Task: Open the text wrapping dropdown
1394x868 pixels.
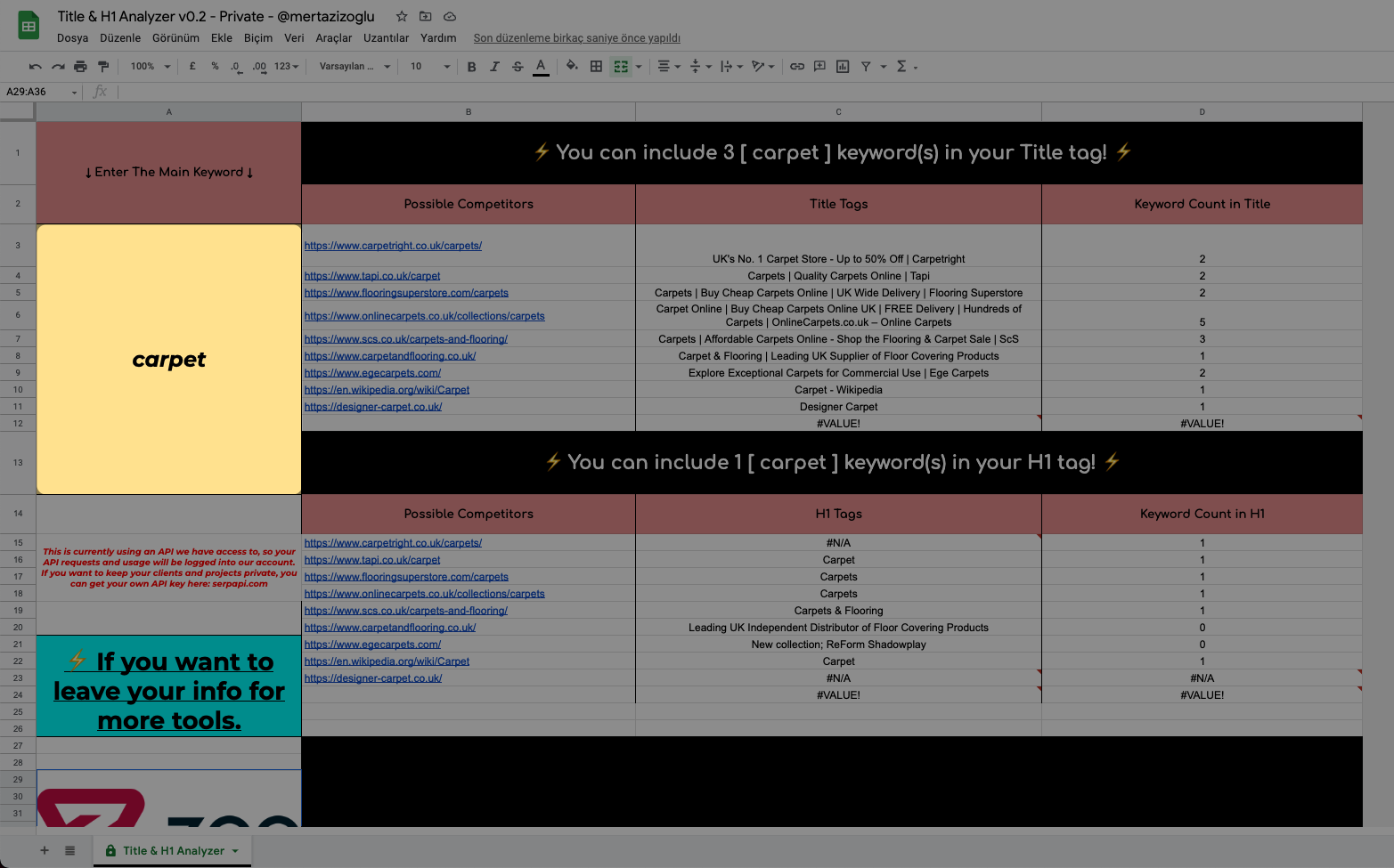Action: 731,67
